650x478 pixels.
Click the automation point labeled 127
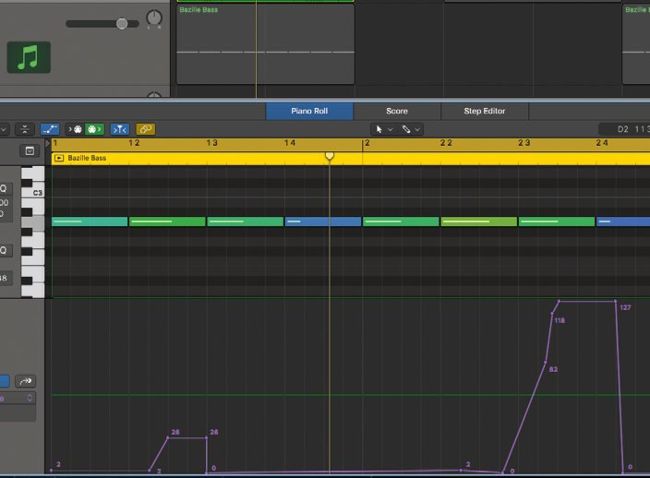(x=615, y=301)
